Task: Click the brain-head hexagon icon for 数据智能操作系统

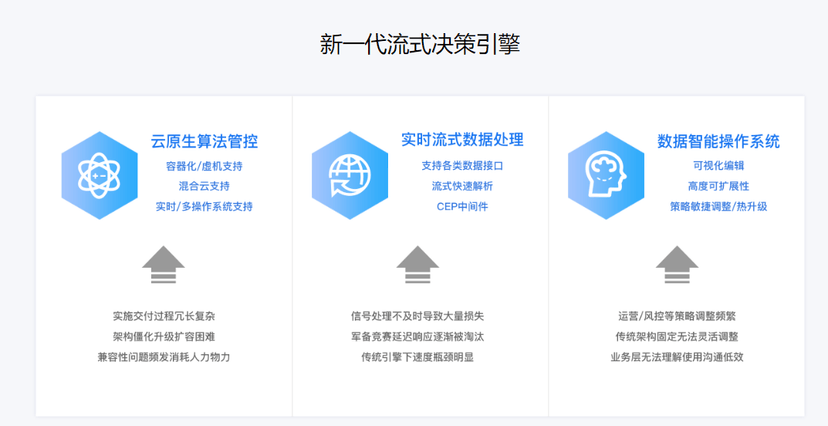Action: [606, 175]
